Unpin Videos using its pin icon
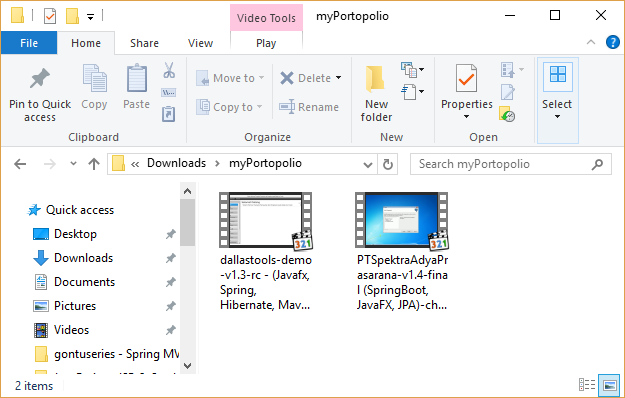Image resolution: width=625 pixels, height=398 pixels. (x=171, y=330)
